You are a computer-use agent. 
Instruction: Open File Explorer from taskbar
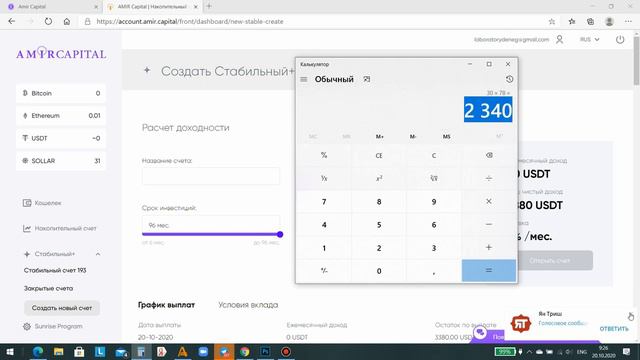(x=58, y=351)
